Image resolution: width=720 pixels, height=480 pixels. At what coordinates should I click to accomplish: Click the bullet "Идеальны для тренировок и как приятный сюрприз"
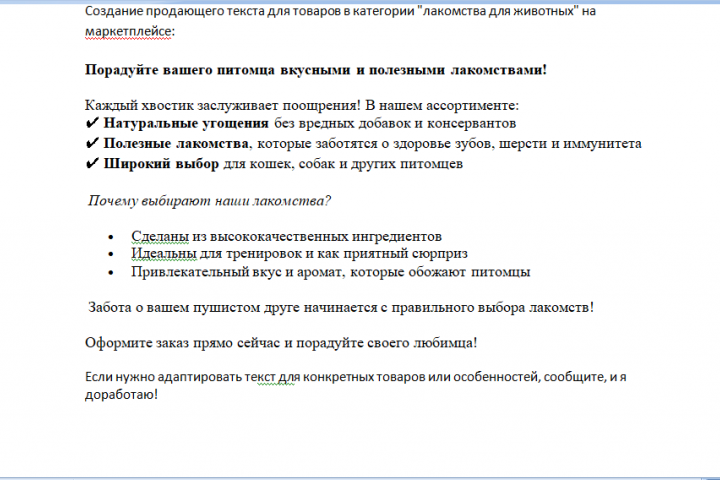(x=299, y=254)
